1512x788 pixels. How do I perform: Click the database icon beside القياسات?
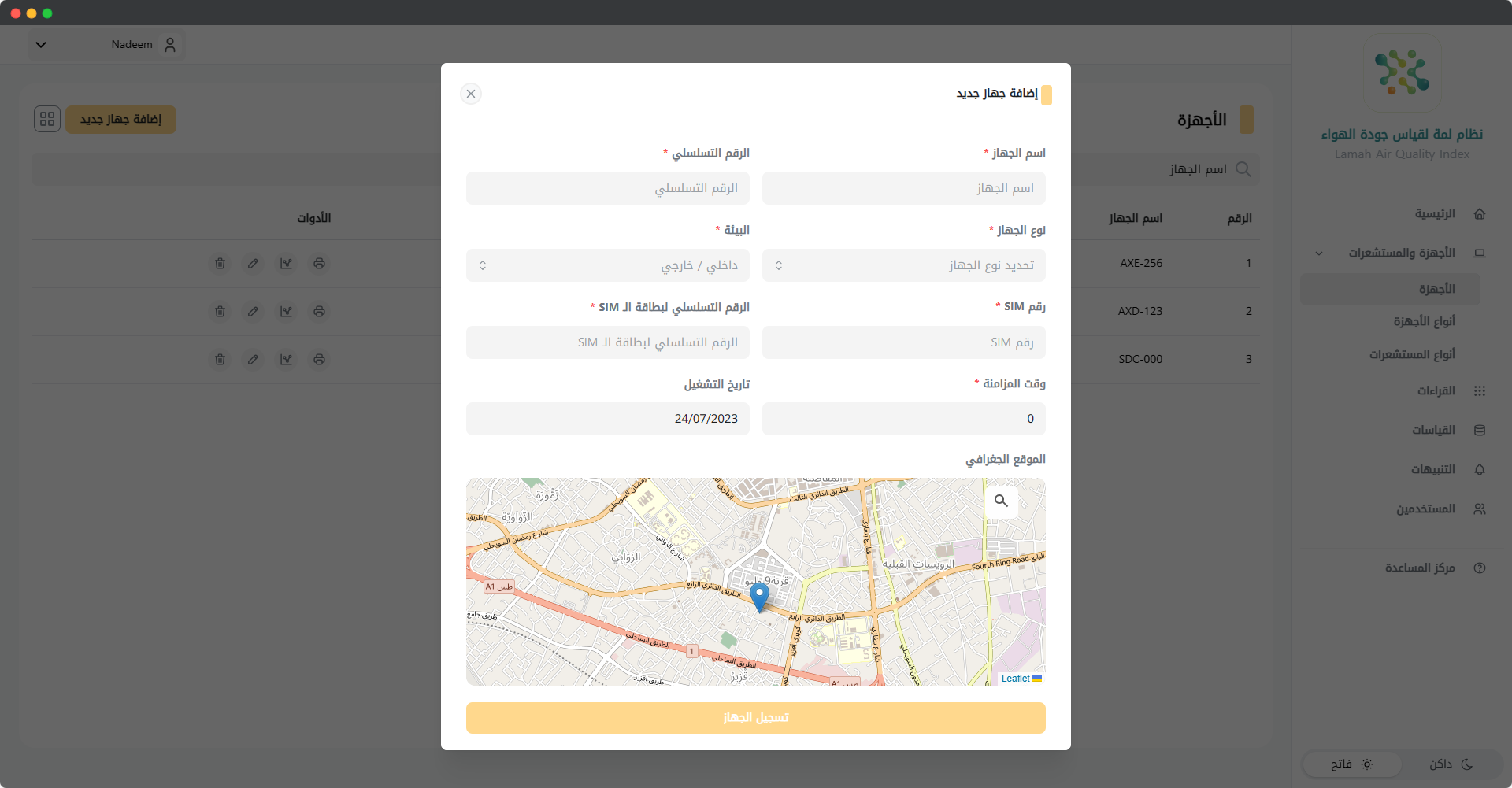(1480, 431)
